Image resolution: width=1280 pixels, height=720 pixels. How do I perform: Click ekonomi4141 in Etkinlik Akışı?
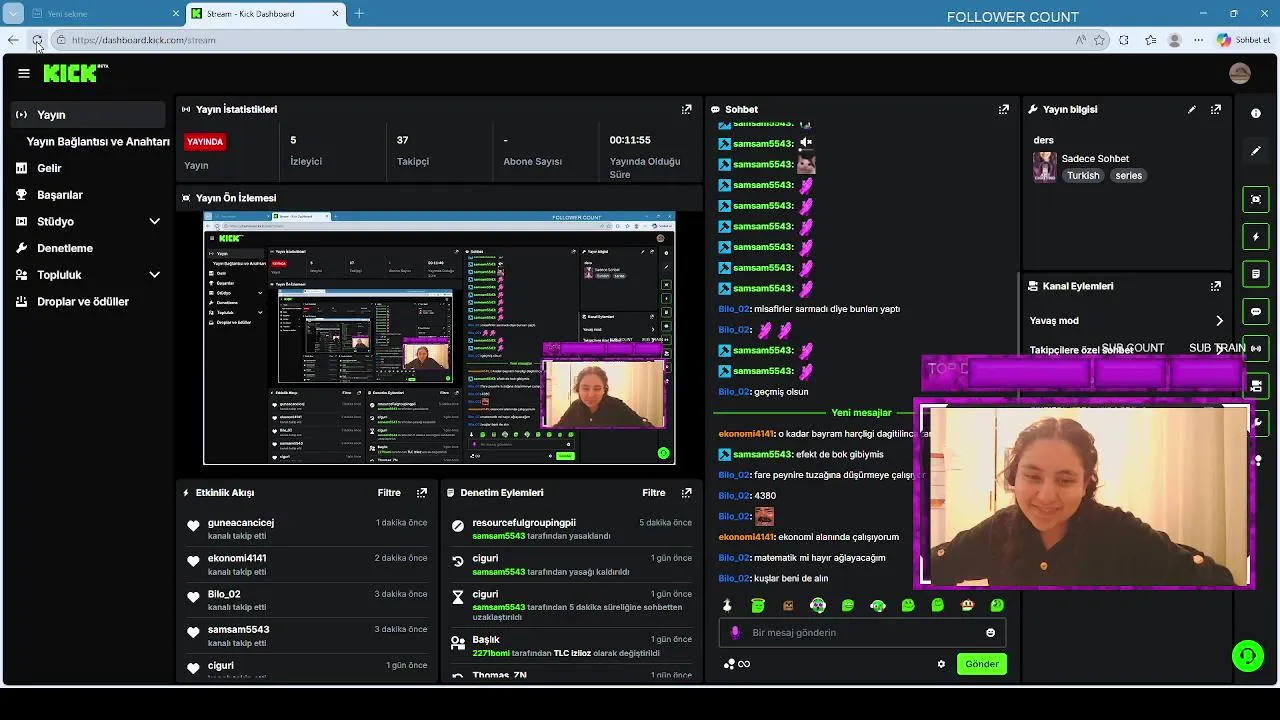[x=237, y=559]
